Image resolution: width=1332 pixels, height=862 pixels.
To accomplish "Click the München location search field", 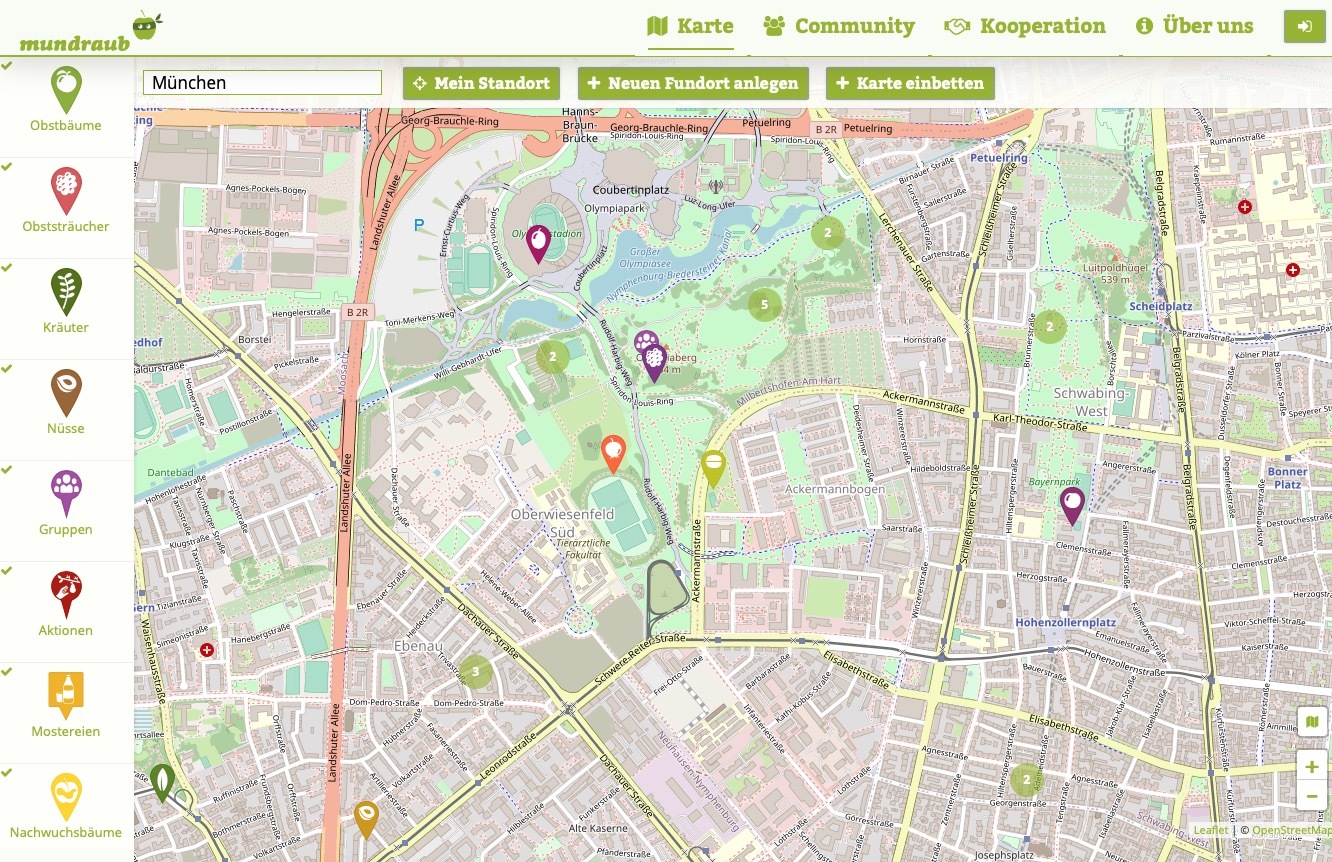I will click(x=262, y=83).
